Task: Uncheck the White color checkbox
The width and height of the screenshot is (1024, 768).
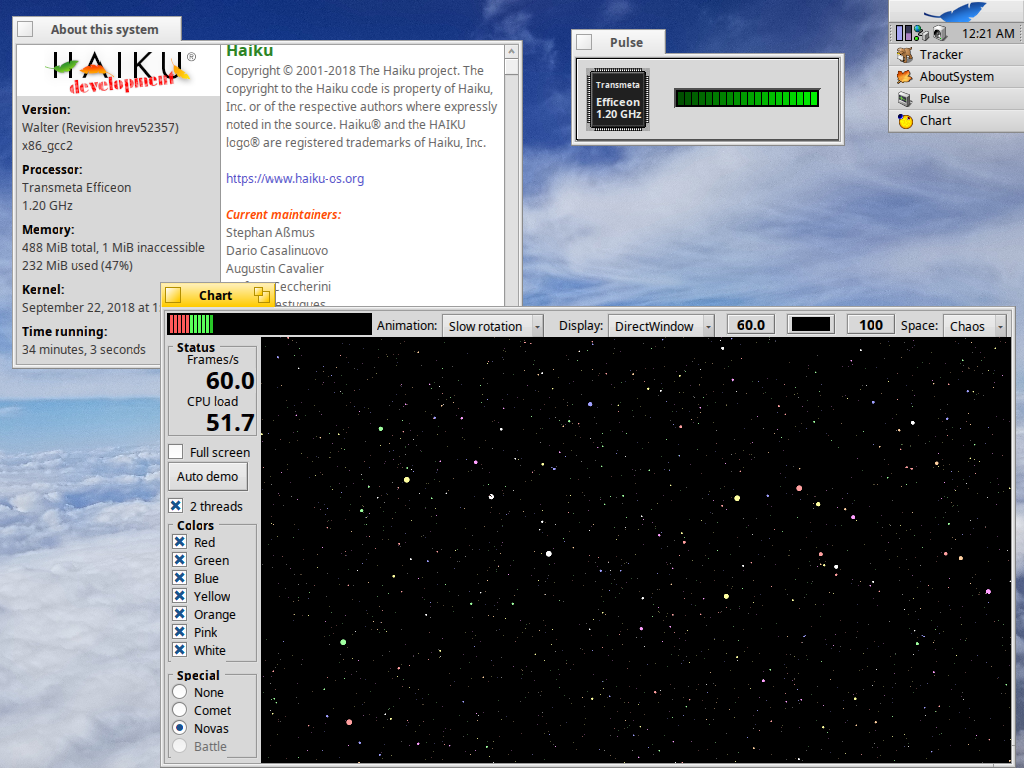Action: [x=180, y=649]
